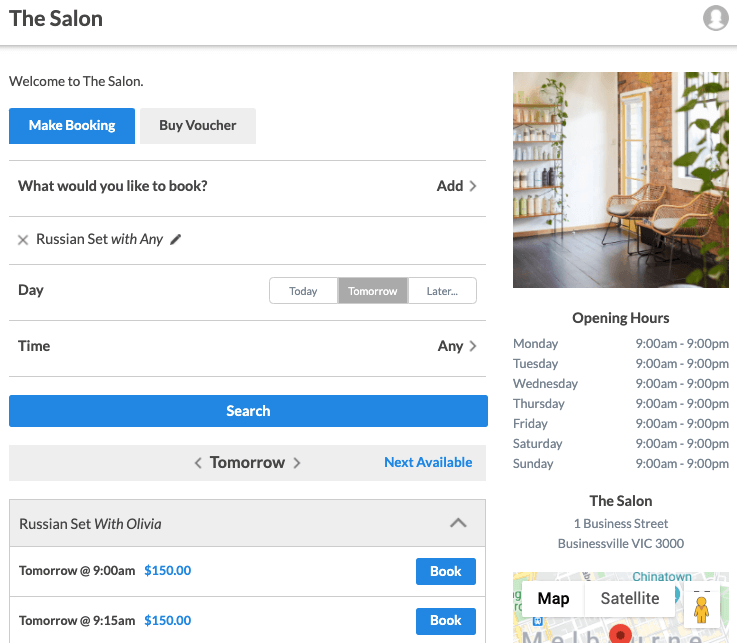The width and height of the screenshot is (737, 643).
Task: Switch to Buy Voucher tab
Action: 198,125
